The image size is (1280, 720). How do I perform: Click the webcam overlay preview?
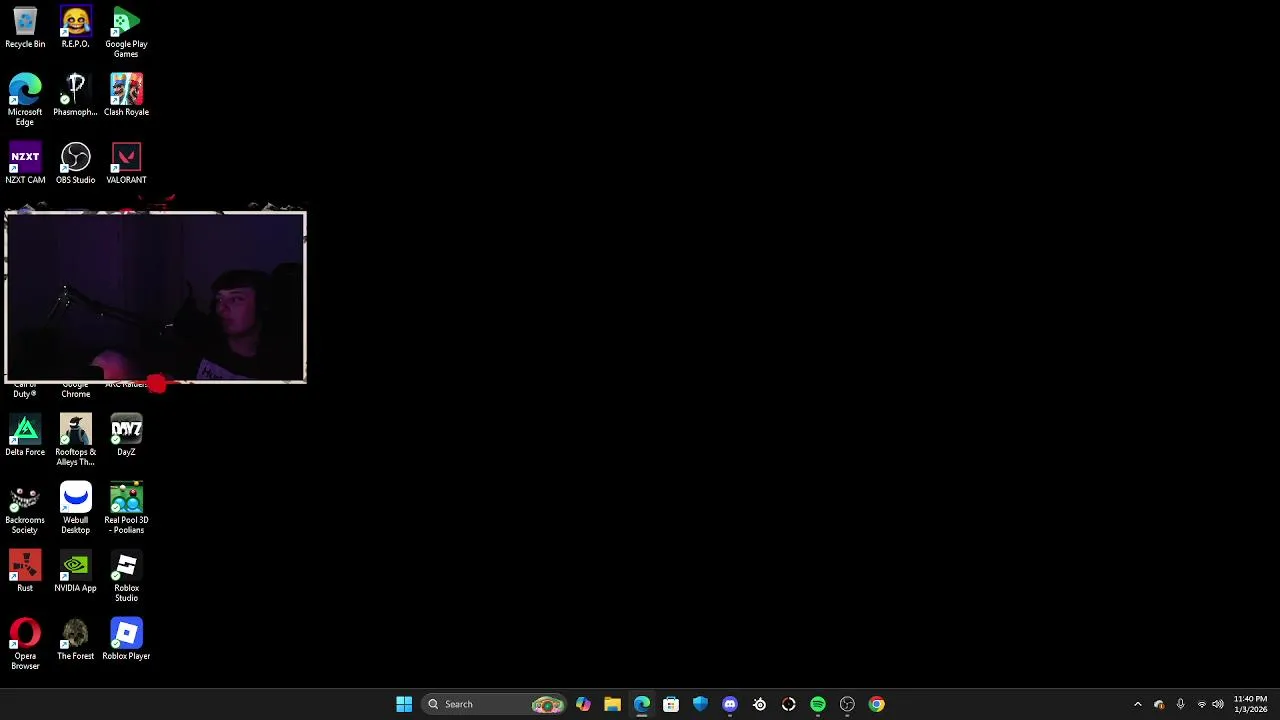155,297
